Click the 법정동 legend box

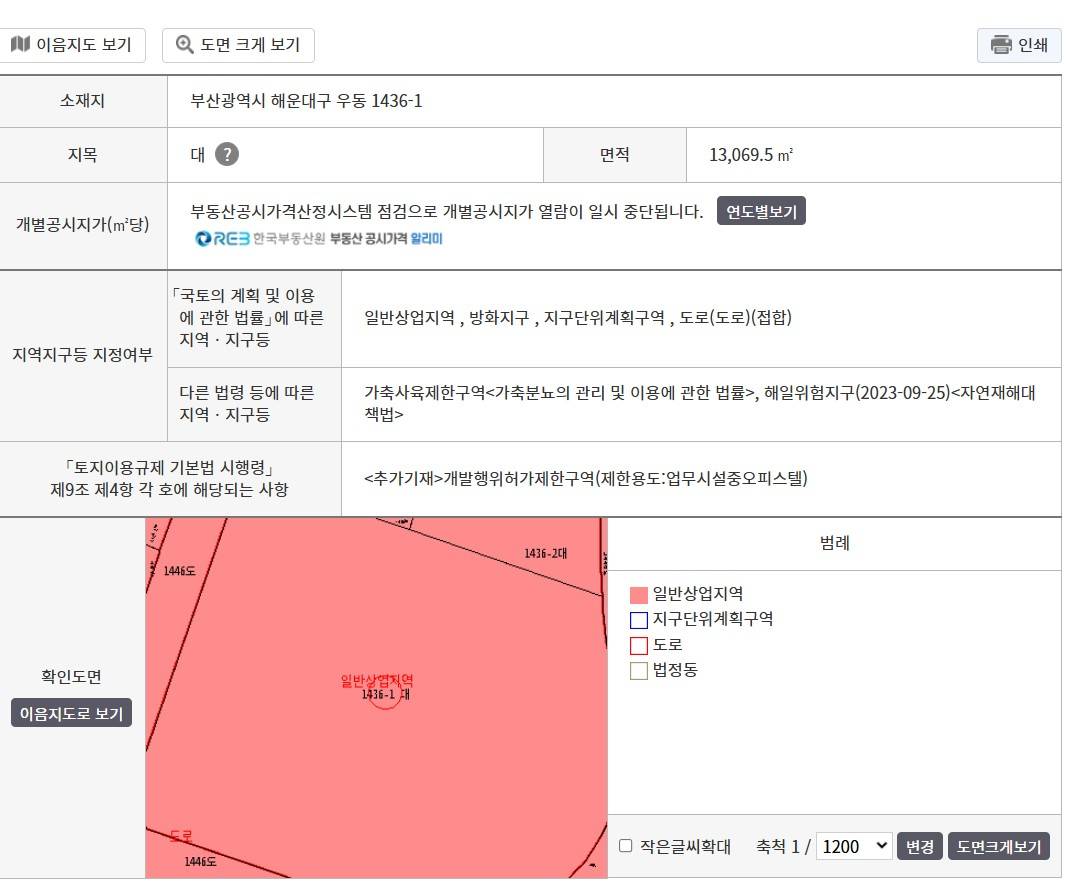pos(639,670)
